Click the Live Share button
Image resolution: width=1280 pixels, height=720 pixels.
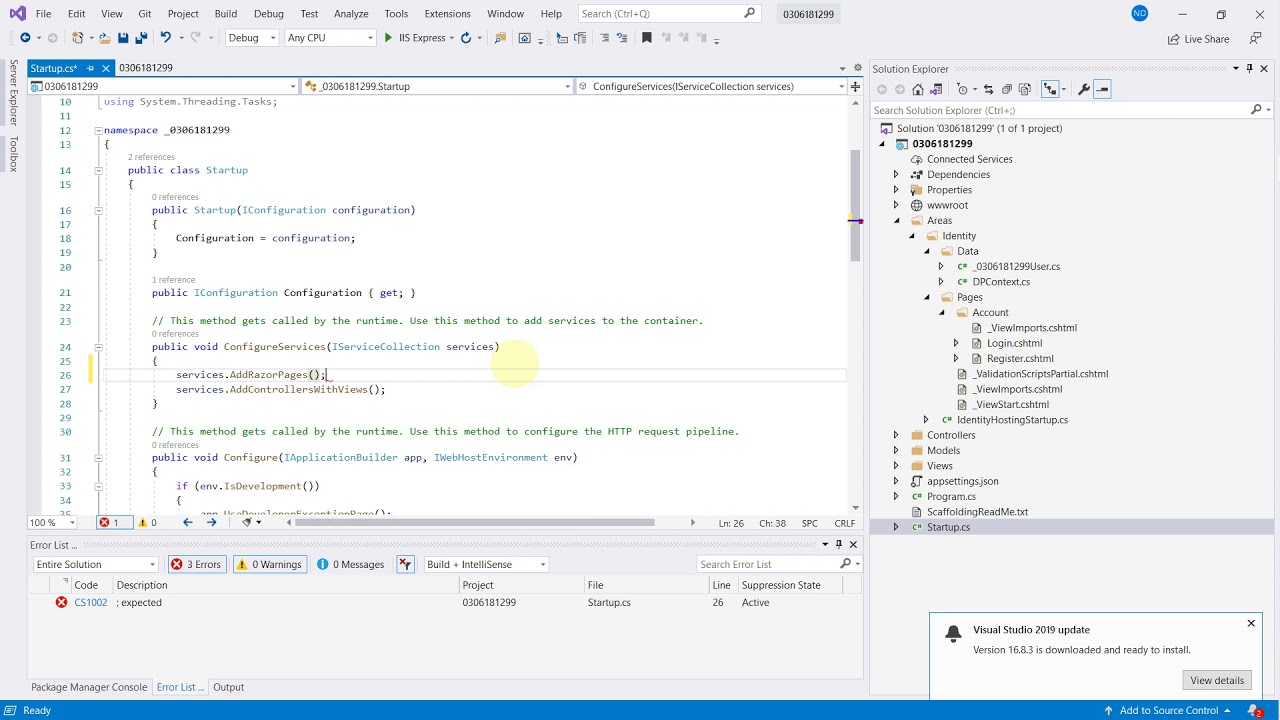point(1198,39)
